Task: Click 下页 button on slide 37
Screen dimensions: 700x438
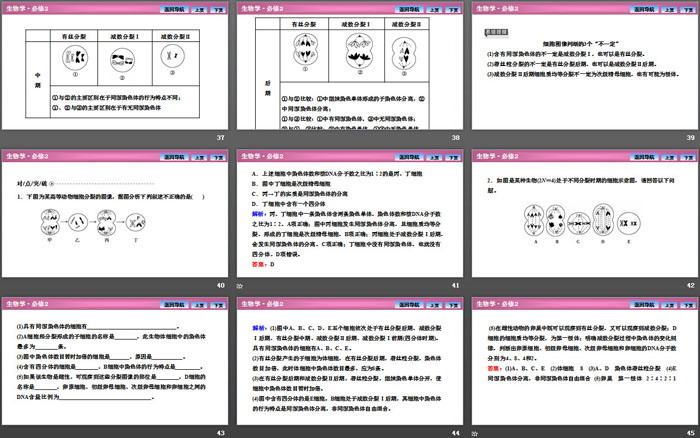Action: point(218,9)
